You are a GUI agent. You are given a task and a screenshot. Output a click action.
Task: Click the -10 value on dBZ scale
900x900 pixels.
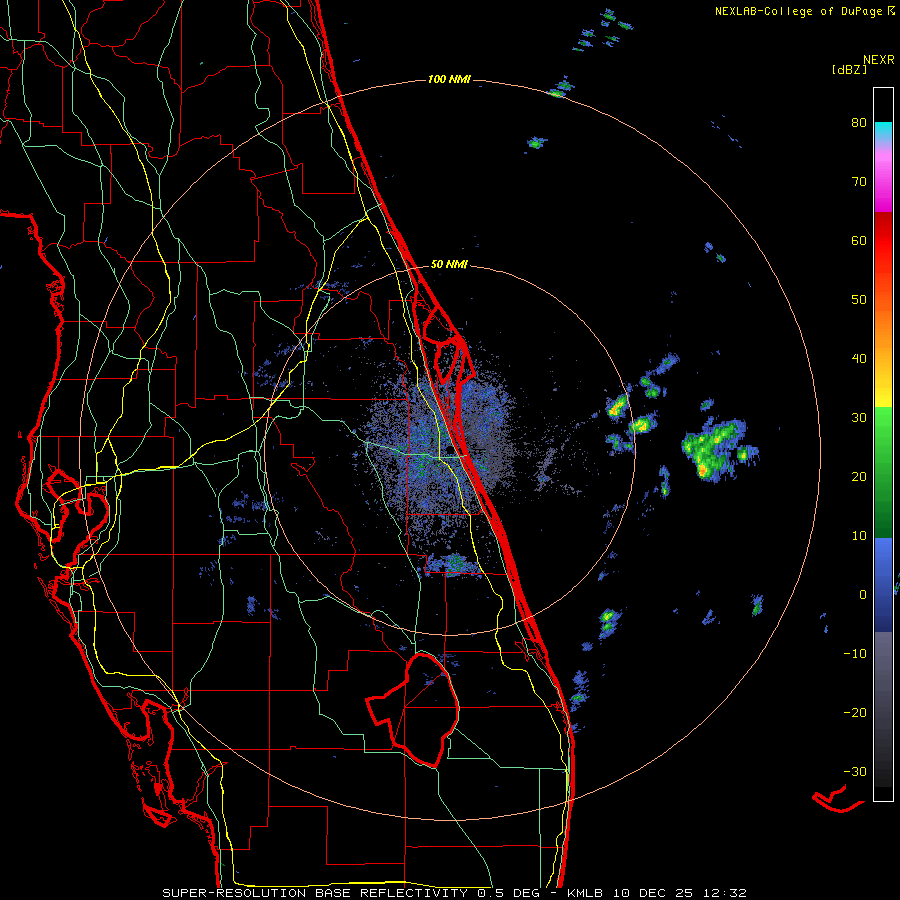(855, 654)
